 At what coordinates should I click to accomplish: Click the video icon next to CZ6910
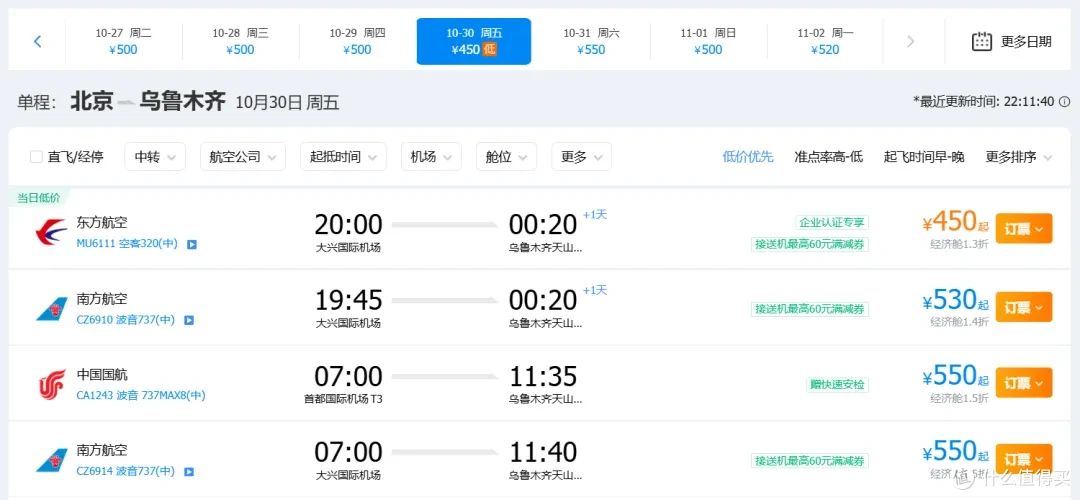coord(189,320)
